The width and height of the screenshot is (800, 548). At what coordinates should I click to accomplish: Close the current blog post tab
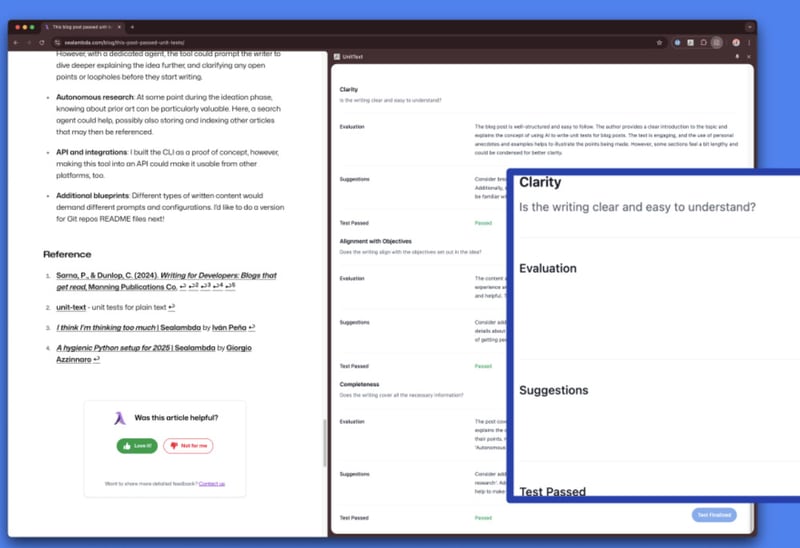(120, 27)
